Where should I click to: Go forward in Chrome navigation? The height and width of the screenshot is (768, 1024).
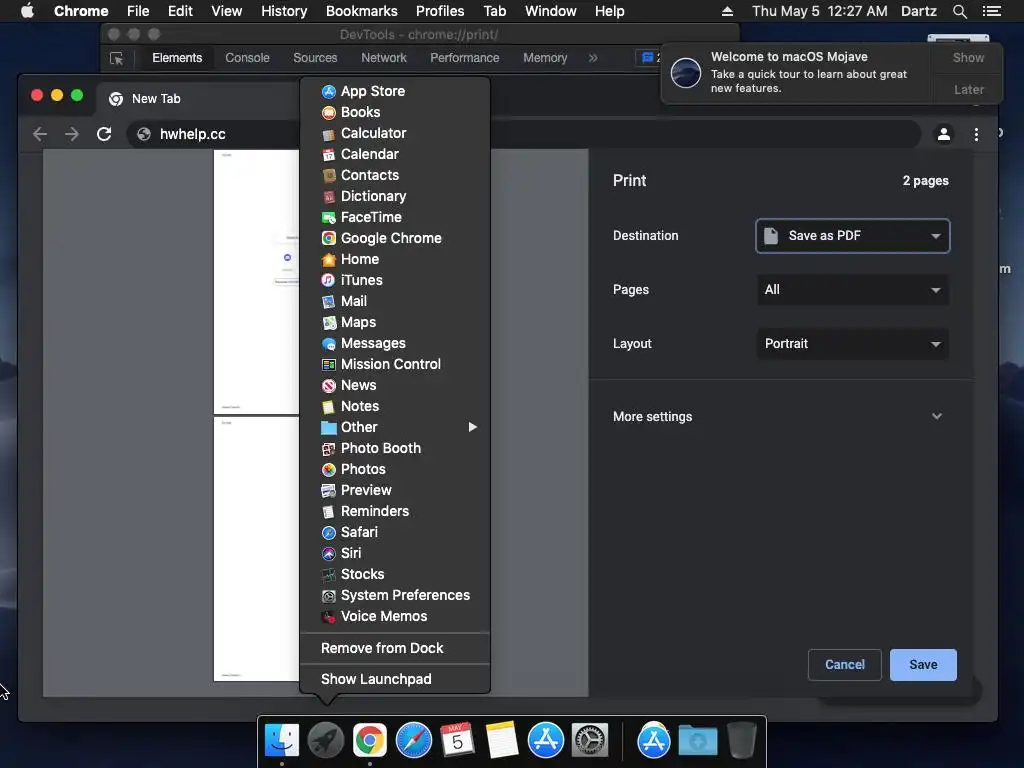point(72,134)
